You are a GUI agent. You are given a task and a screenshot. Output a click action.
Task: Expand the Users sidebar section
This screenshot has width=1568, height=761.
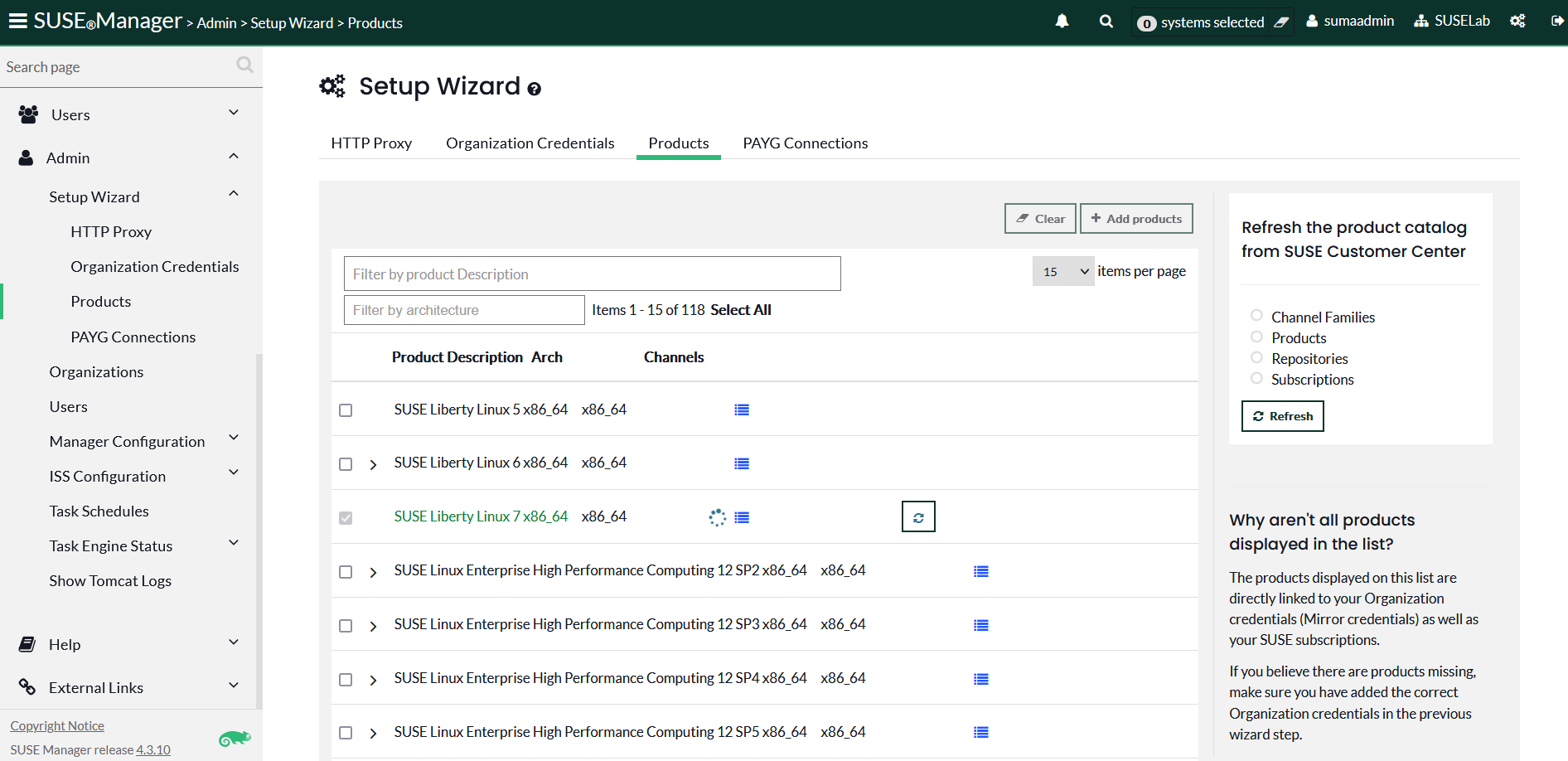coord(234,113)
